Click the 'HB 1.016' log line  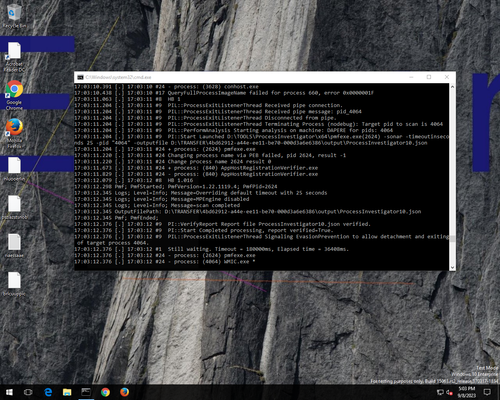[133, 180]
